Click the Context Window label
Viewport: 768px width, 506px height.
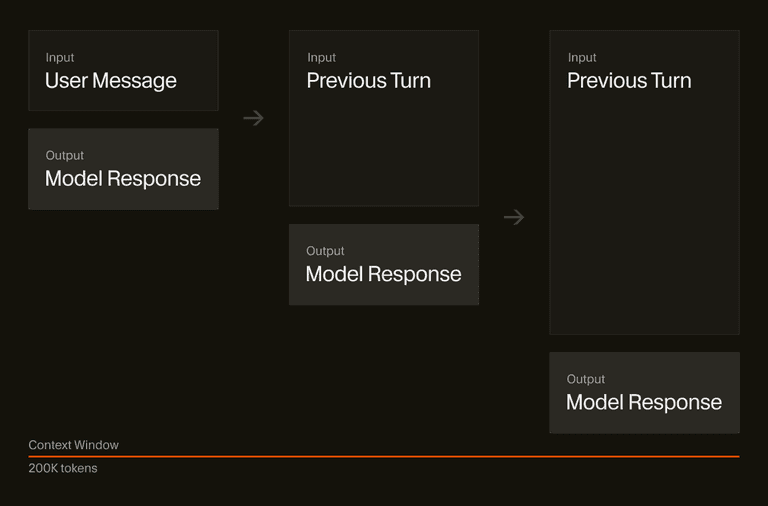coord(73,445)
